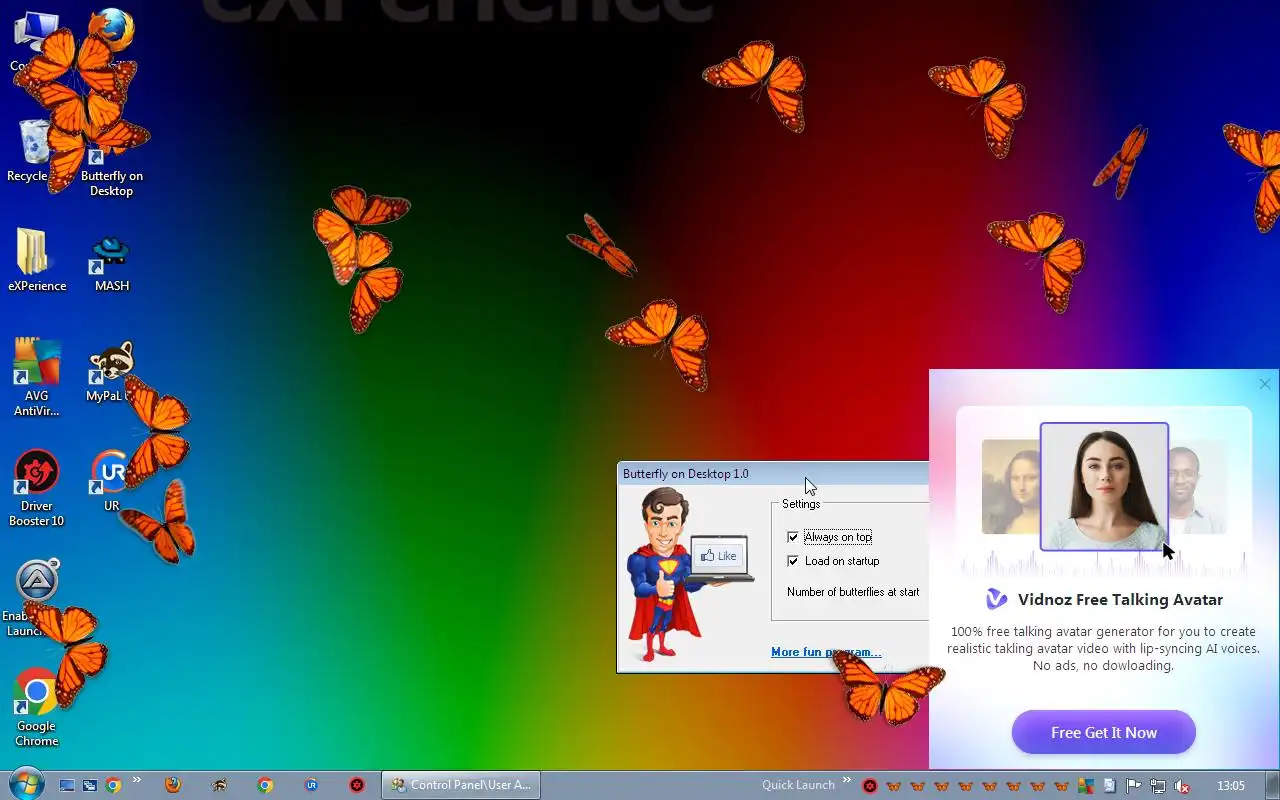This screenshot has height=800, width=1280.
Task: Click the superhero mascot image in the dialog
Action: coord(665,574)
